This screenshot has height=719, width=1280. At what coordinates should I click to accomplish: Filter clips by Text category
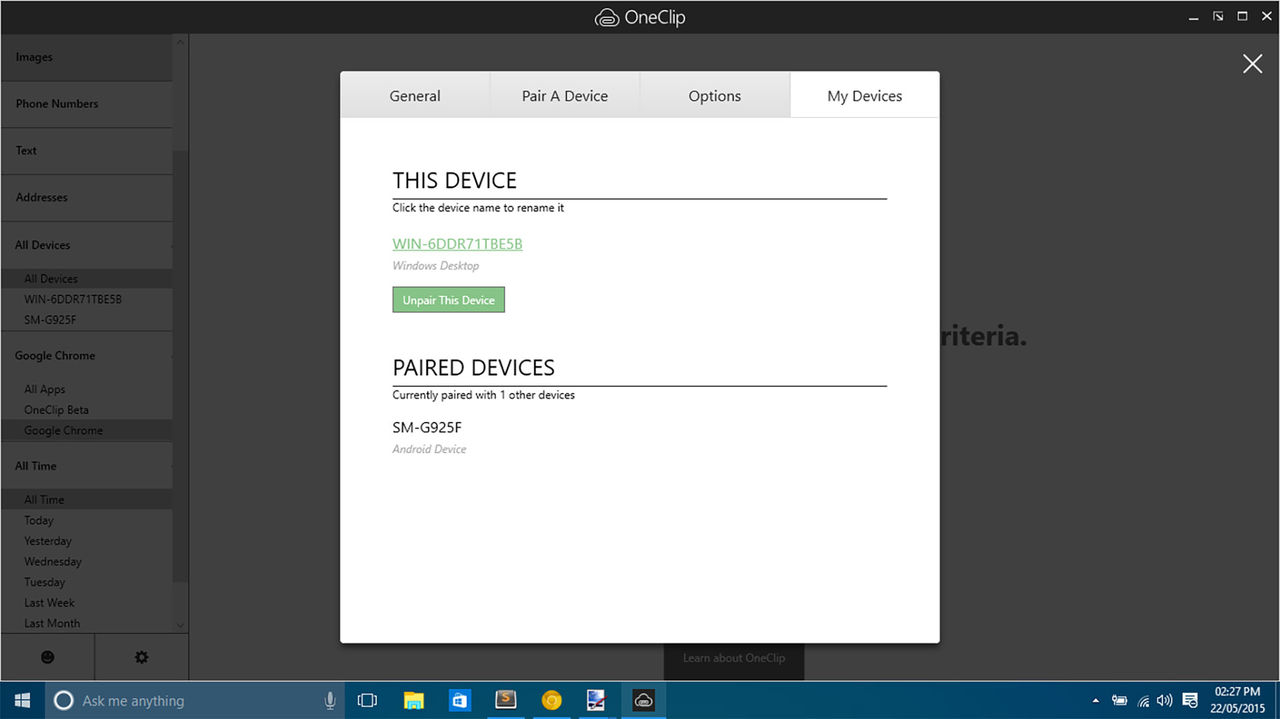point(87,151)
